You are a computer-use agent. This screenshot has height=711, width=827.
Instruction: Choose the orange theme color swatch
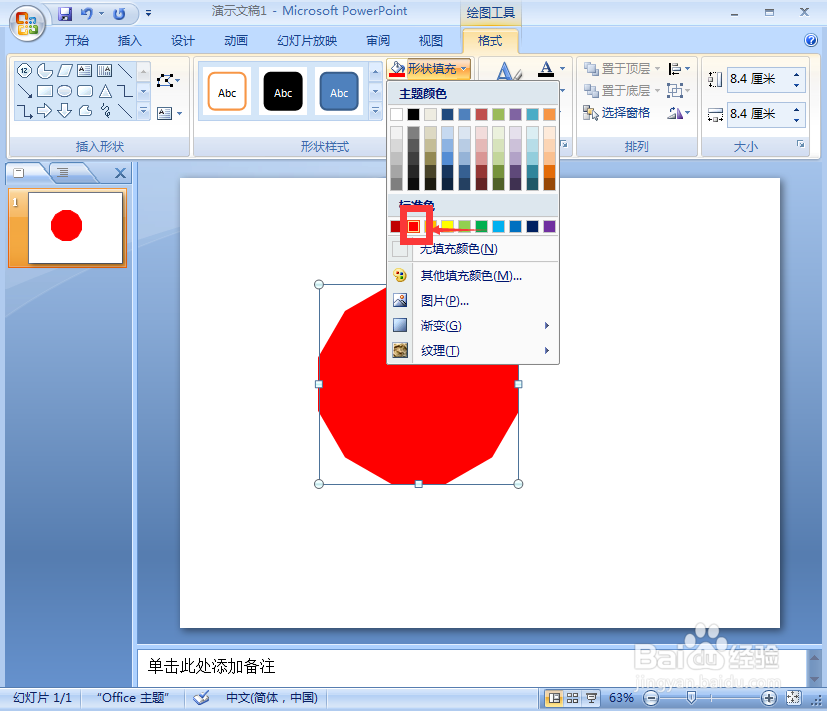(x=549, y=114)
